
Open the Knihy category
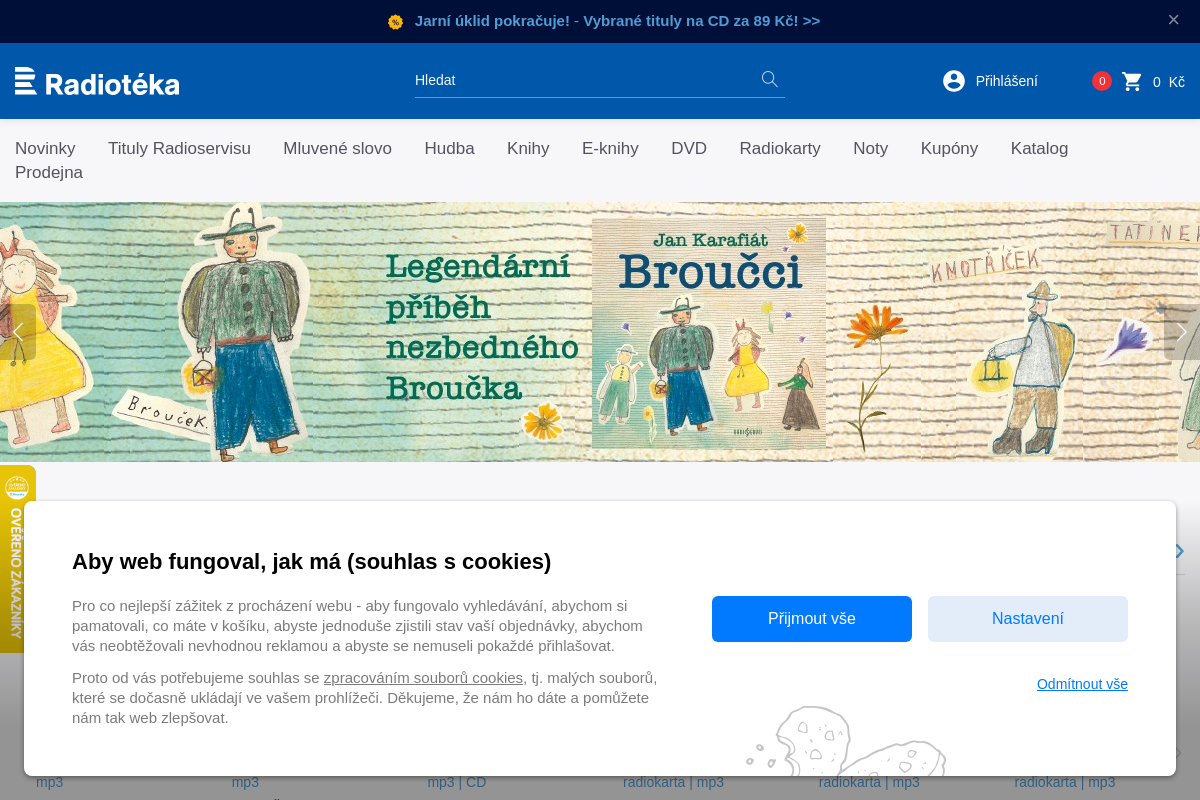pyautogui.click(x=528, y=149)
